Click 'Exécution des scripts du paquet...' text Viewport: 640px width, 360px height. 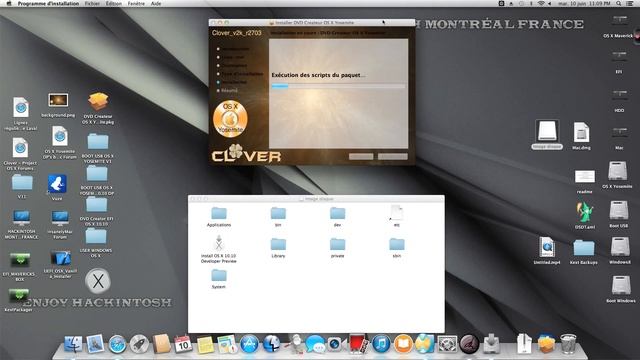tap(318, 75)
